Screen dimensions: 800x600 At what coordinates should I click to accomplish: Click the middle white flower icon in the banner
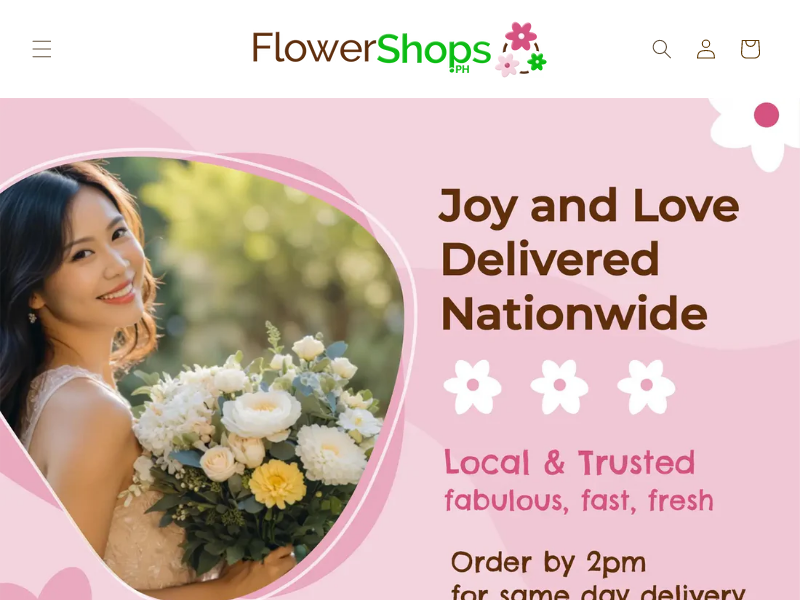559,386
